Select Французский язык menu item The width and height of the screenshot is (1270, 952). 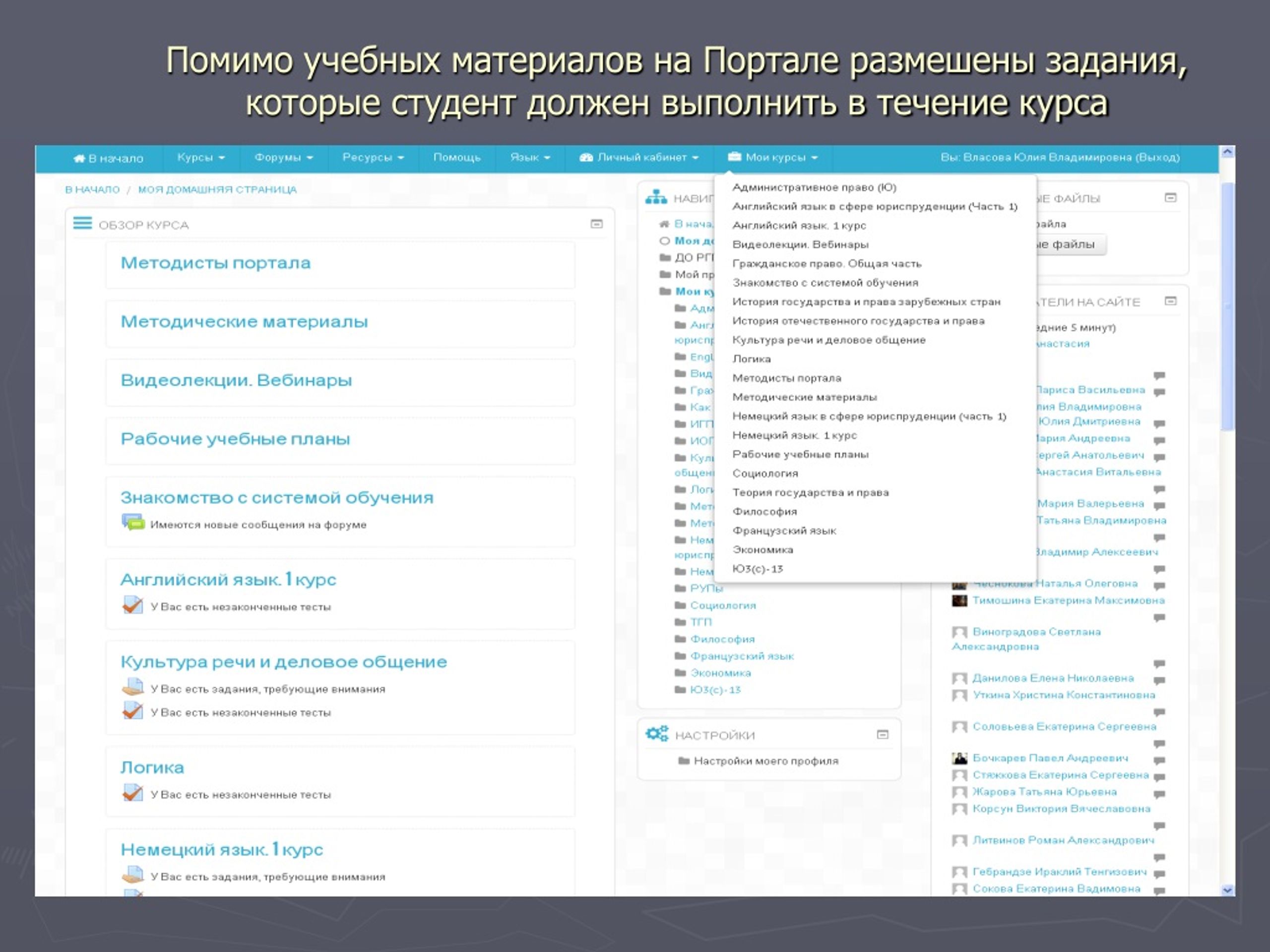(x=784, y=531)
